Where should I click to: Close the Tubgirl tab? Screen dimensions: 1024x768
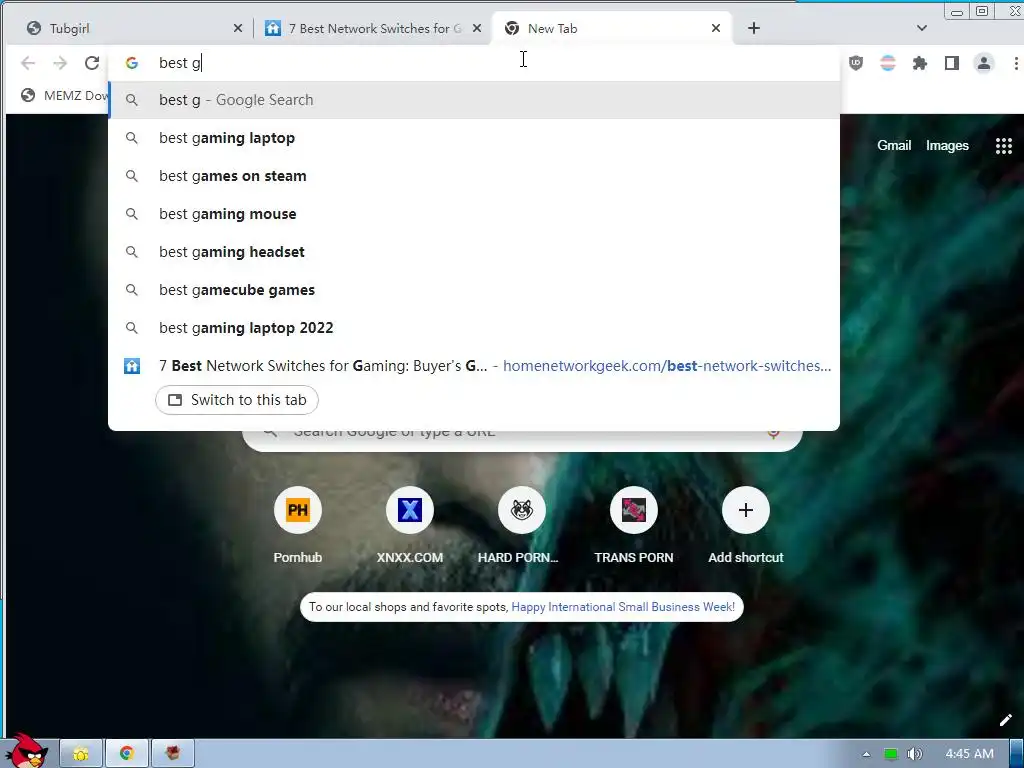(238, 28)
